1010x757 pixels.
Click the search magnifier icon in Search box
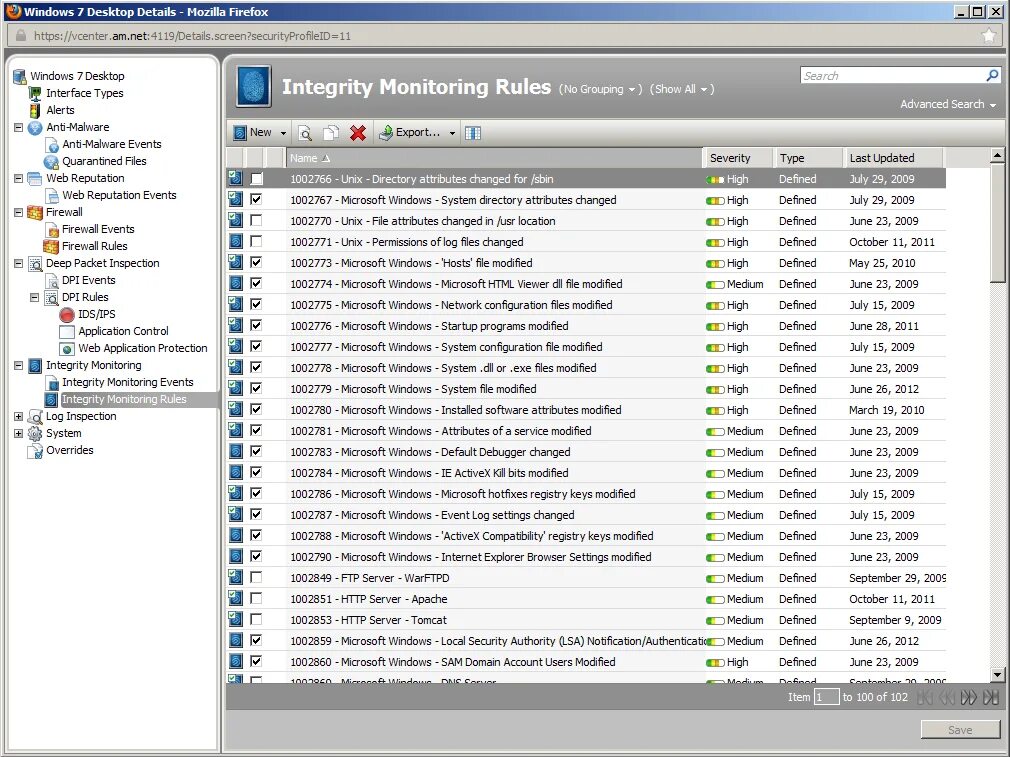992,75
